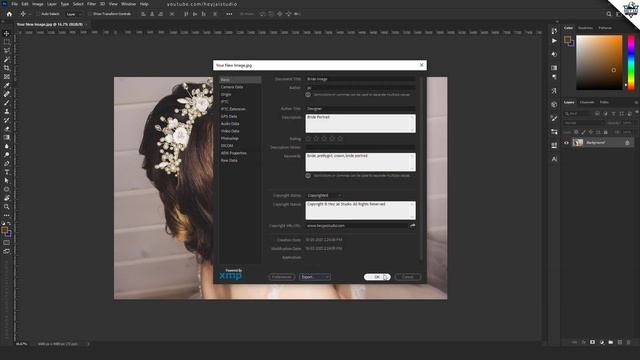This screenshot has width=640, height=360.
Task: Open the Auto-Select Layer dropdown
Action: [x=73, y=14]
